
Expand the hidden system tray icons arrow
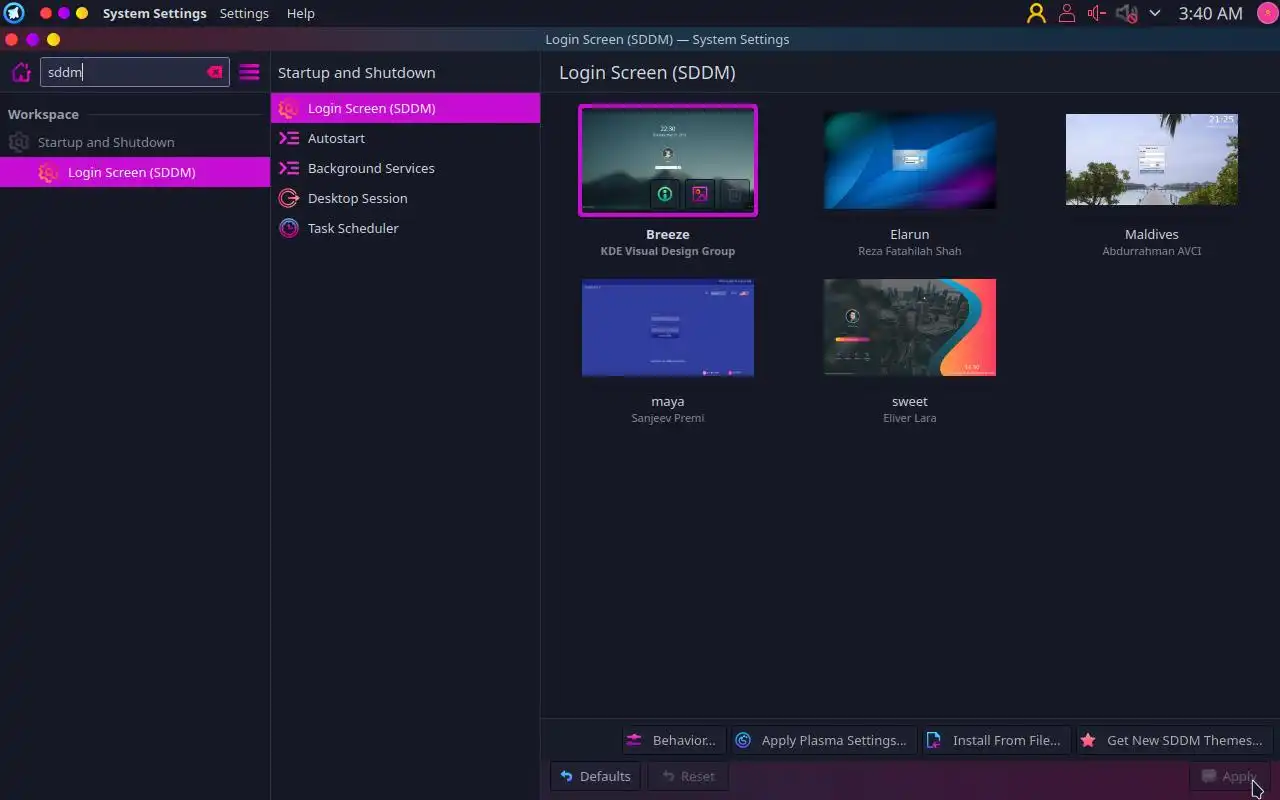1155,13
